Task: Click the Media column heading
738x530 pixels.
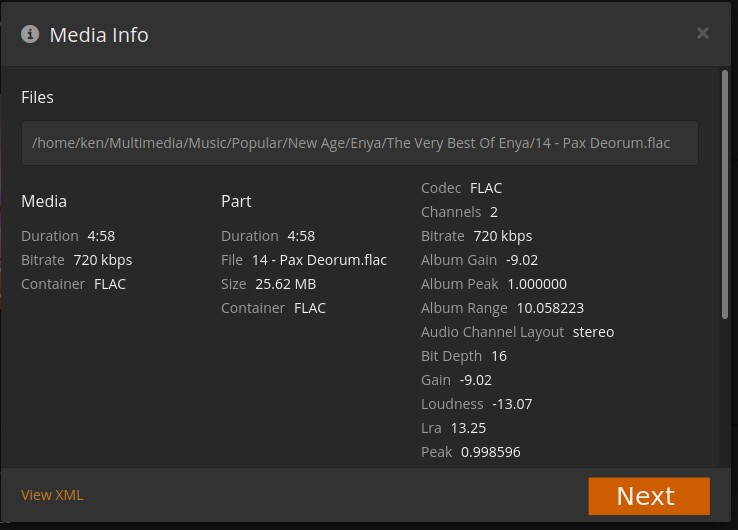Action: point(44,201)
